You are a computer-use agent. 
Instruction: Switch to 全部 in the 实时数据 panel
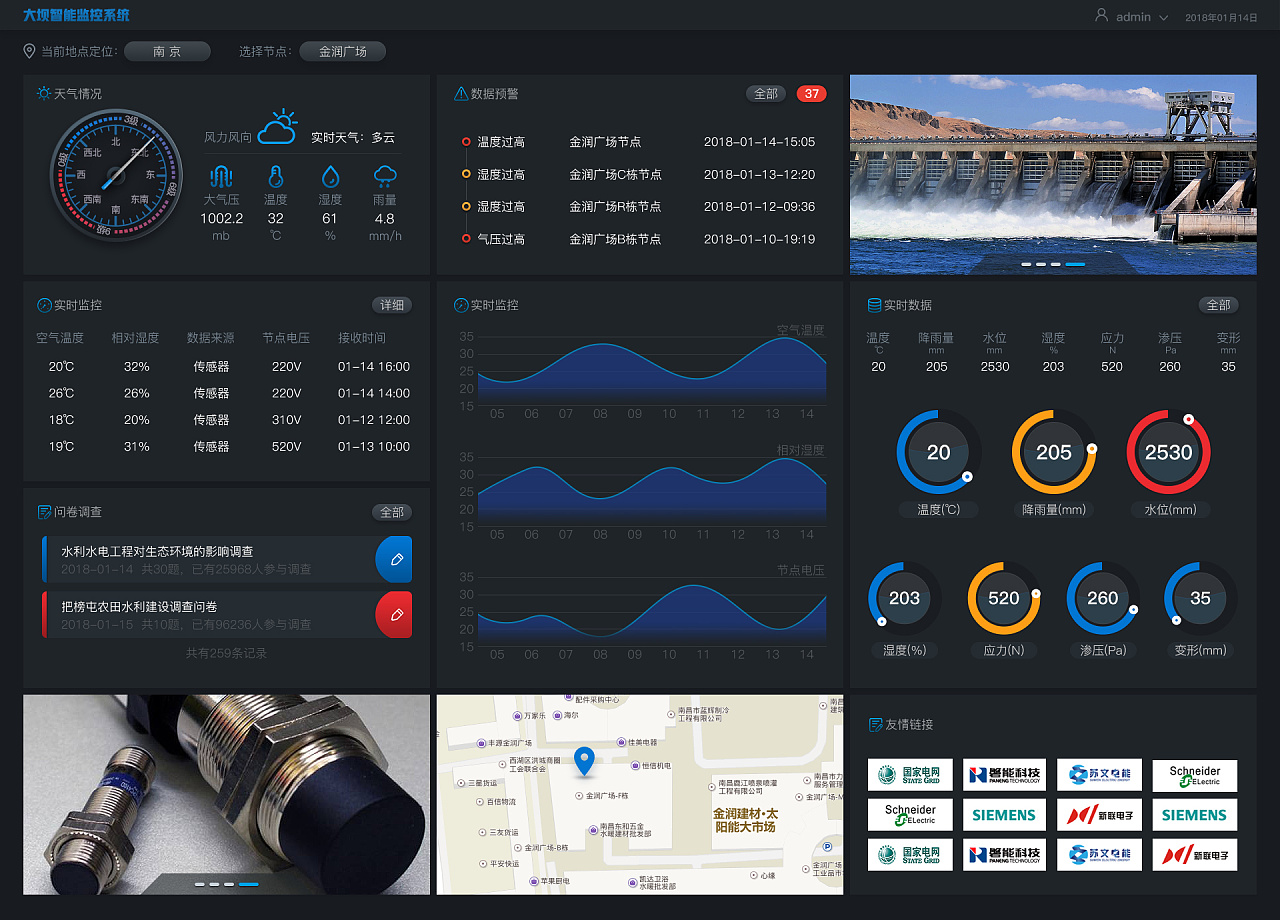point(1219,305)
